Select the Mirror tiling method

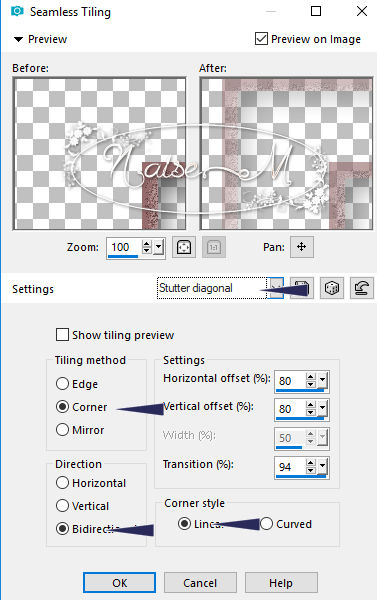tap(62, 430)
